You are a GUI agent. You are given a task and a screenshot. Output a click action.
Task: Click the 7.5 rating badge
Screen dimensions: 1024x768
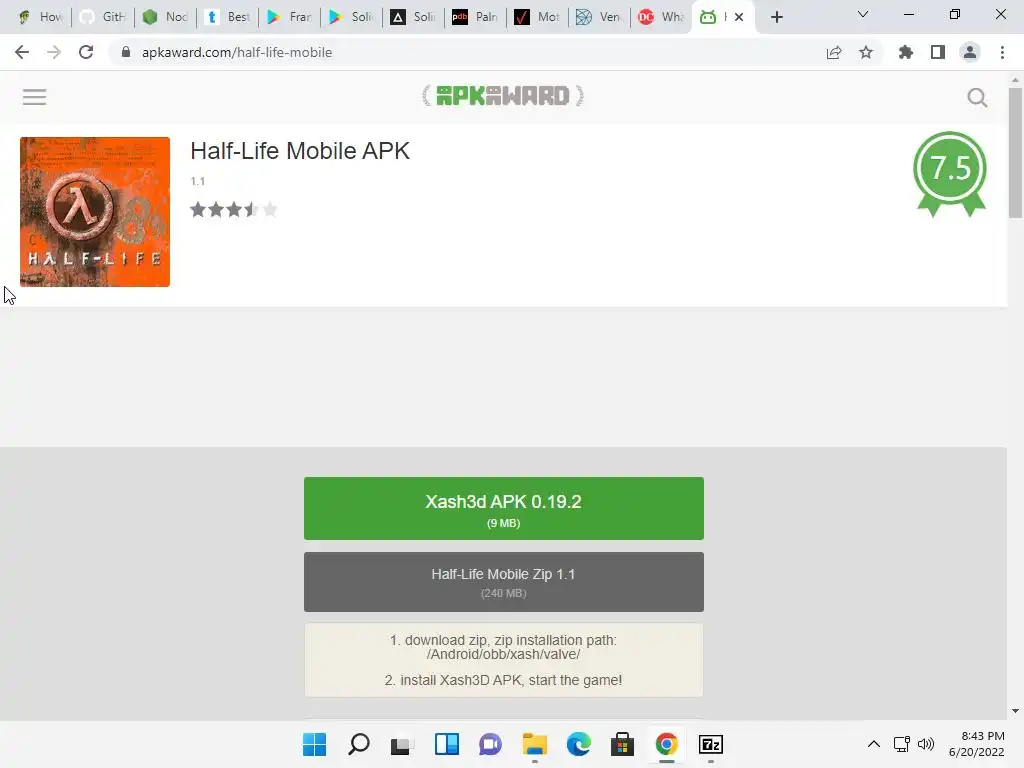(x=950, y=173)
